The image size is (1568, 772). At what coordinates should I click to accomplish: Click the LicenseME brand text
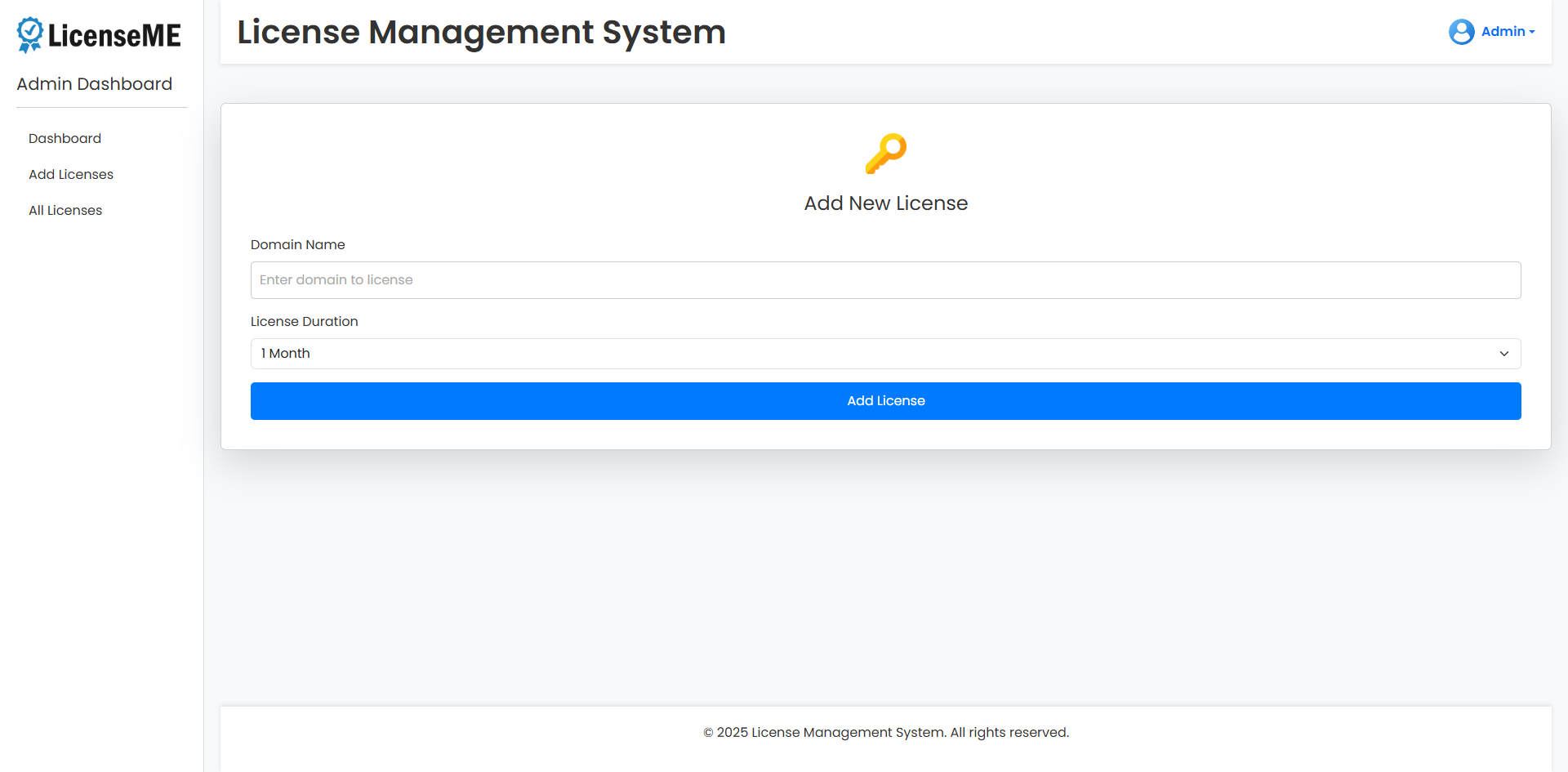pyautogui.click(x=115, y=34)
